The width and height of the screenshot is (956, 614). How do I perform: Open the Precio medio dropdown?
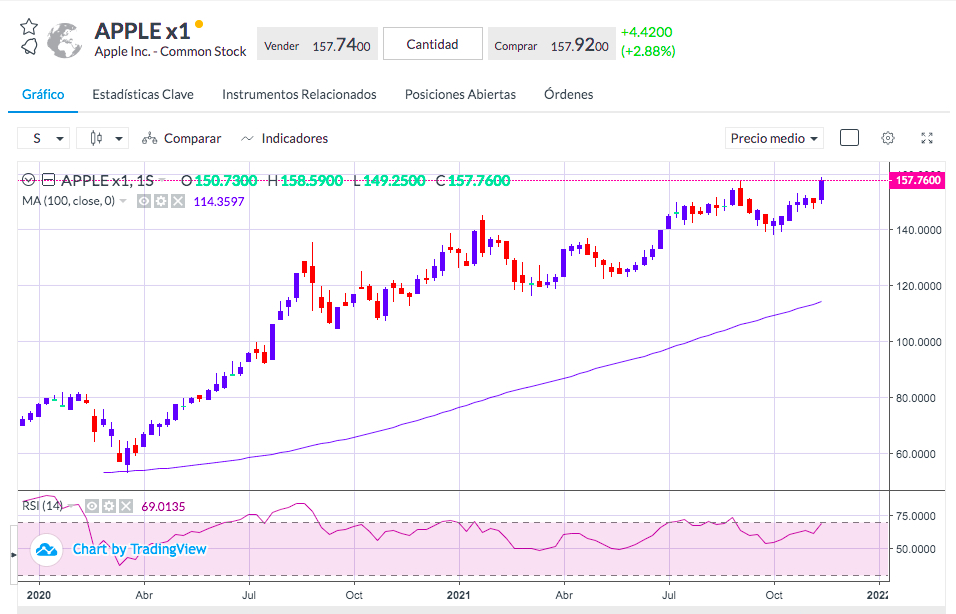[774, 138]
